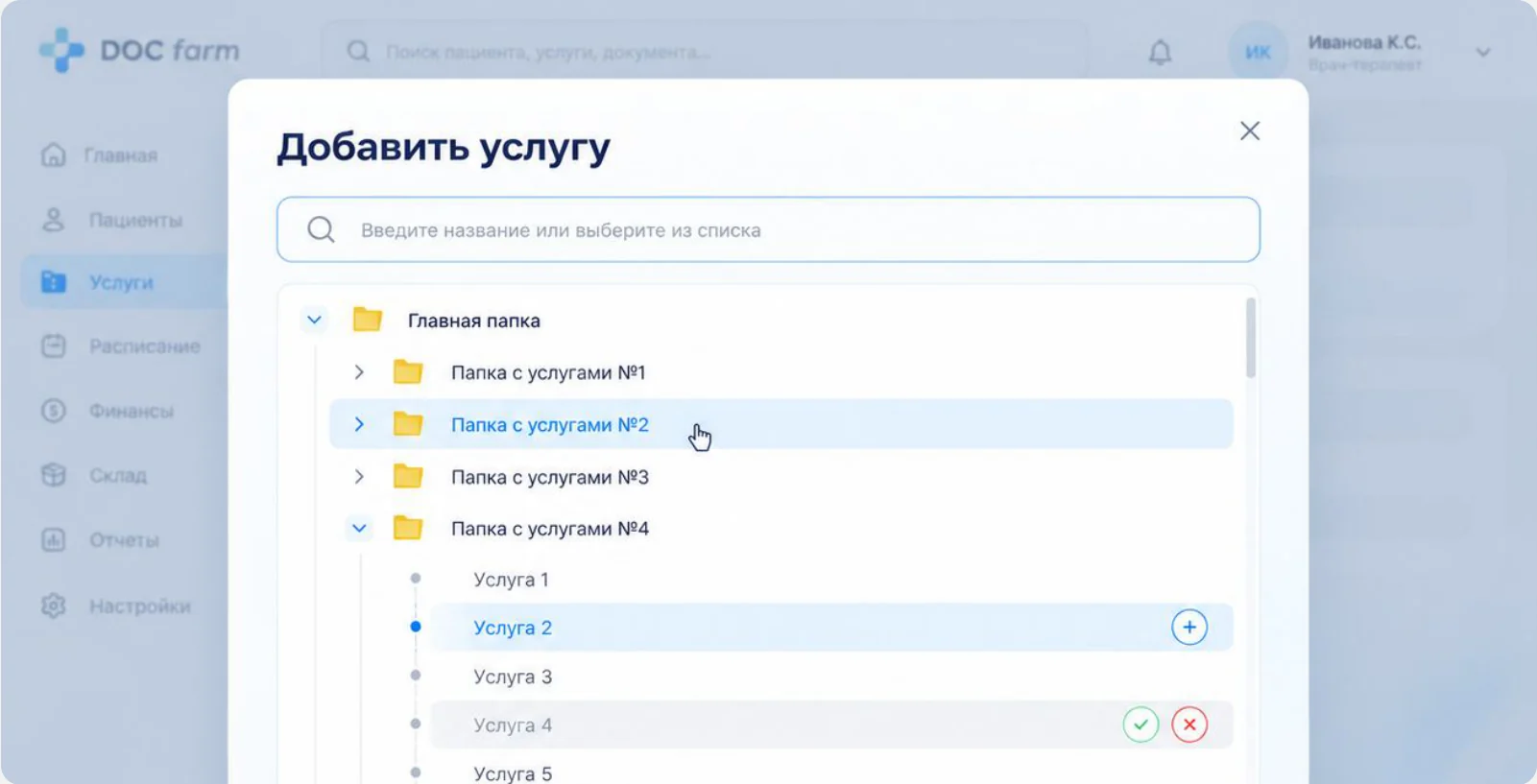Click the Иванова К.С. user name

point(1364,42)
